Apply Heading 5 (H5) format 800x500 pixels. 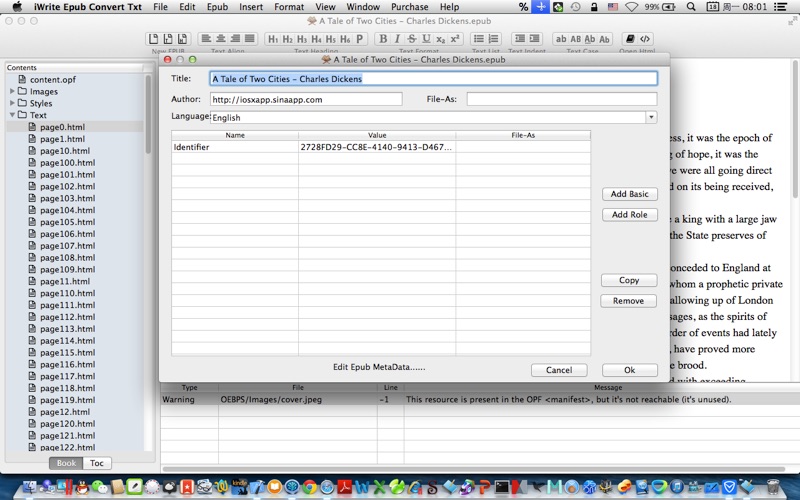(331, 39)
